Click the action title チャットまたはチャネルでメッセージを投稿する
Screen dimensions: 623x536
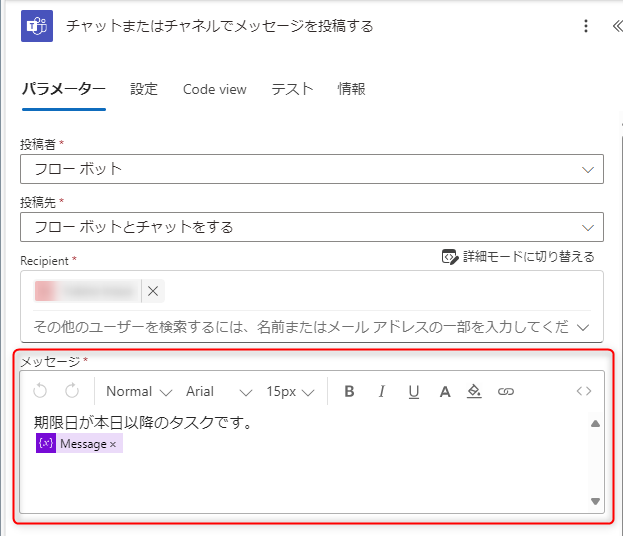tap(220, 26)
